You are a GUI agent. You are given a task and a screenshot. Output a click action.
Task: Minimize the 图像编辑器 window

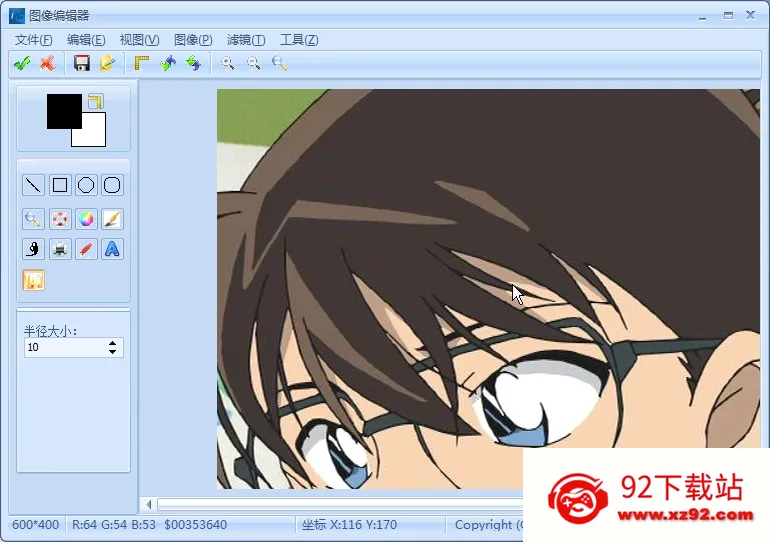tap(703, 16)
